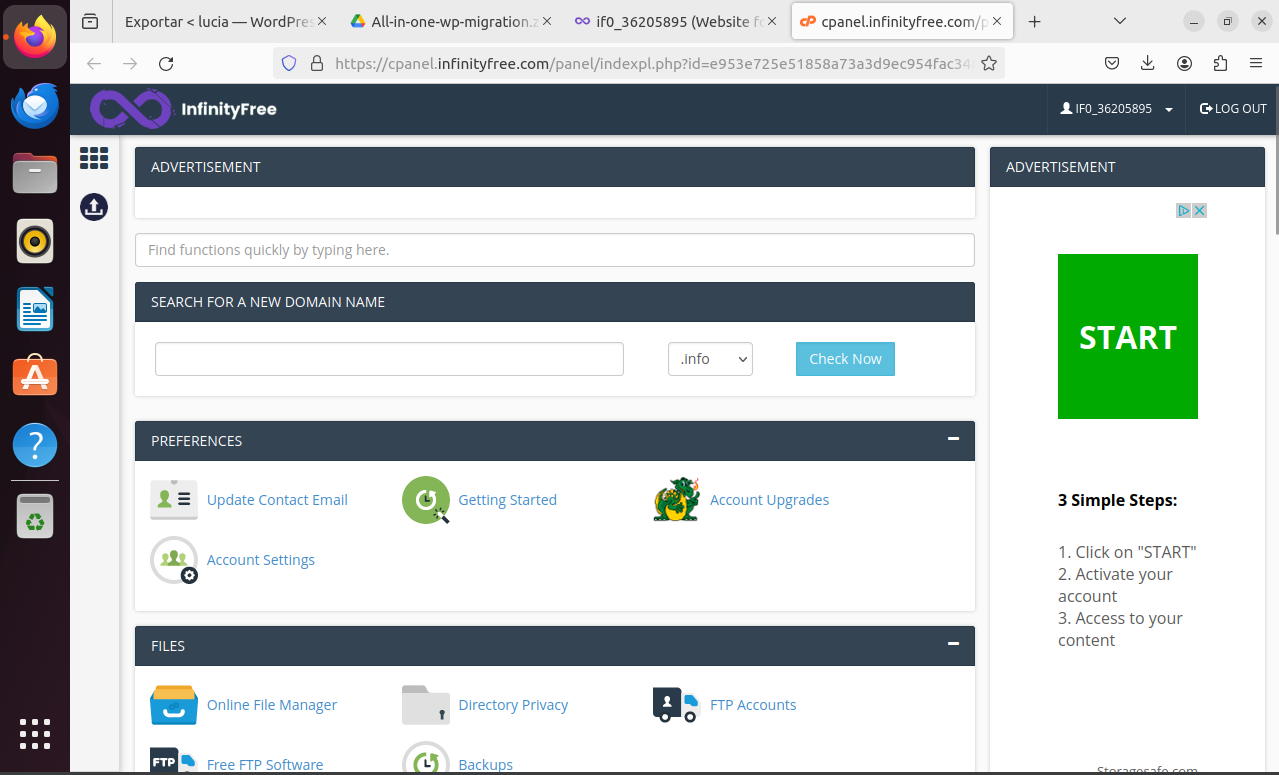1279x775 pixels.
Task: Expand the IF0_36205895 user menu
Action: click(1117, 109)
